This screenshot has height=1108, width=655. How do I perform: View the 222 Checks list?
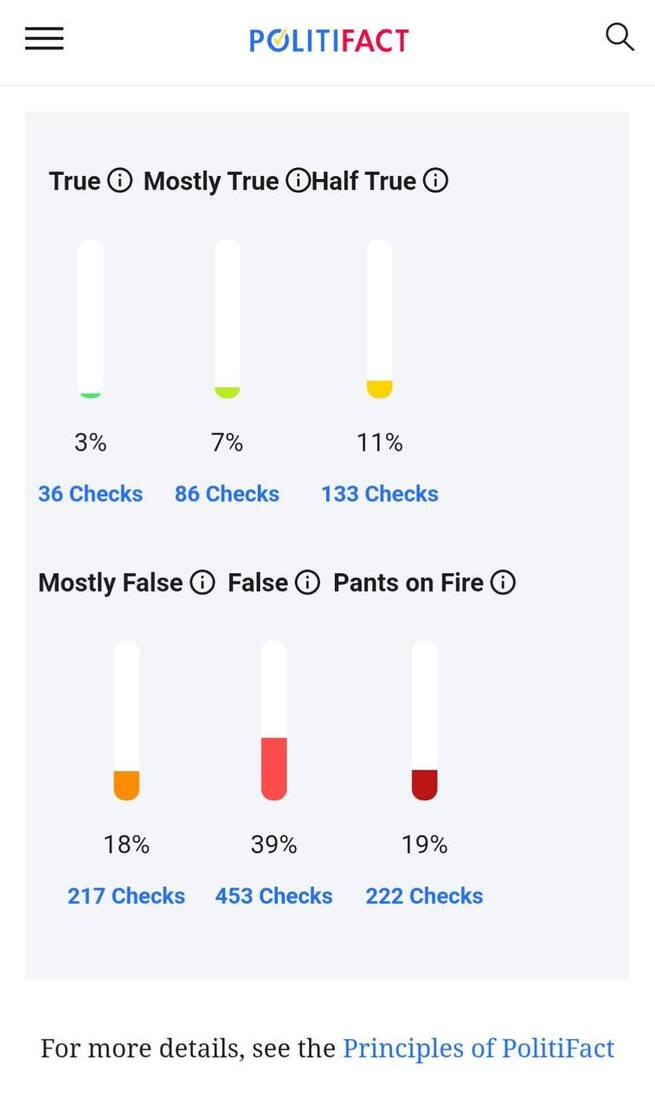[424, 896]
